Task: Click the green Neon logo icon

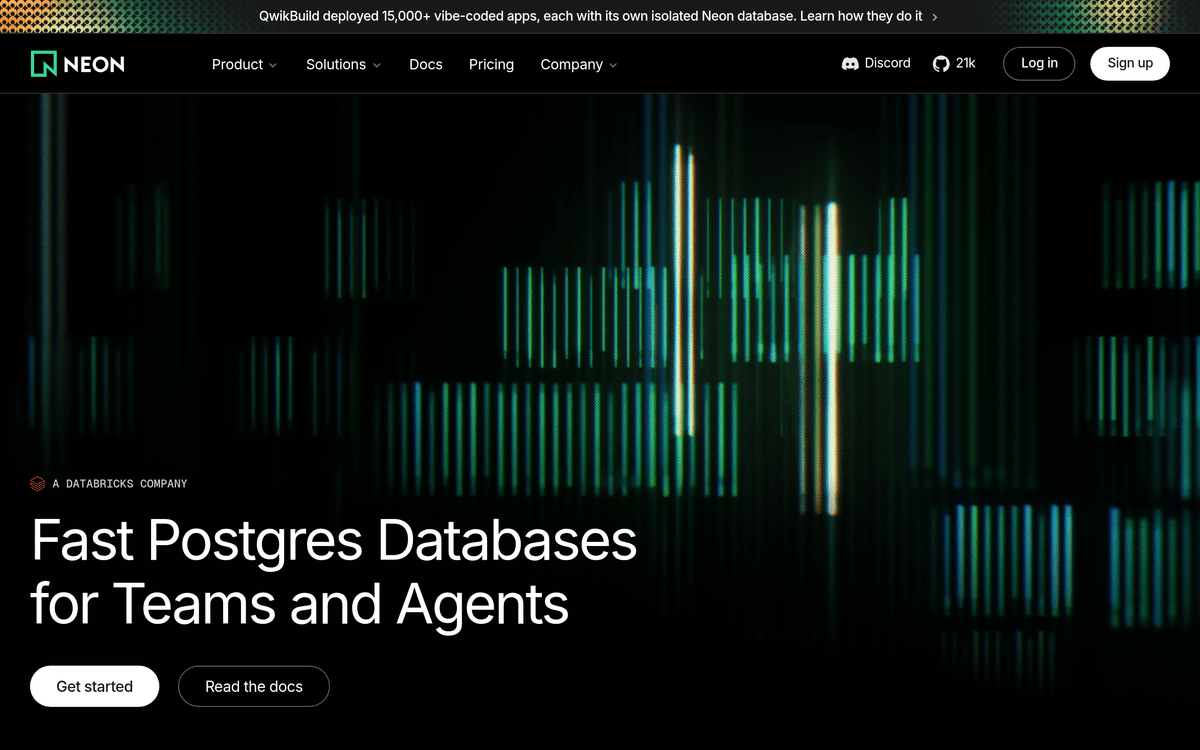Action: (44, 64)
